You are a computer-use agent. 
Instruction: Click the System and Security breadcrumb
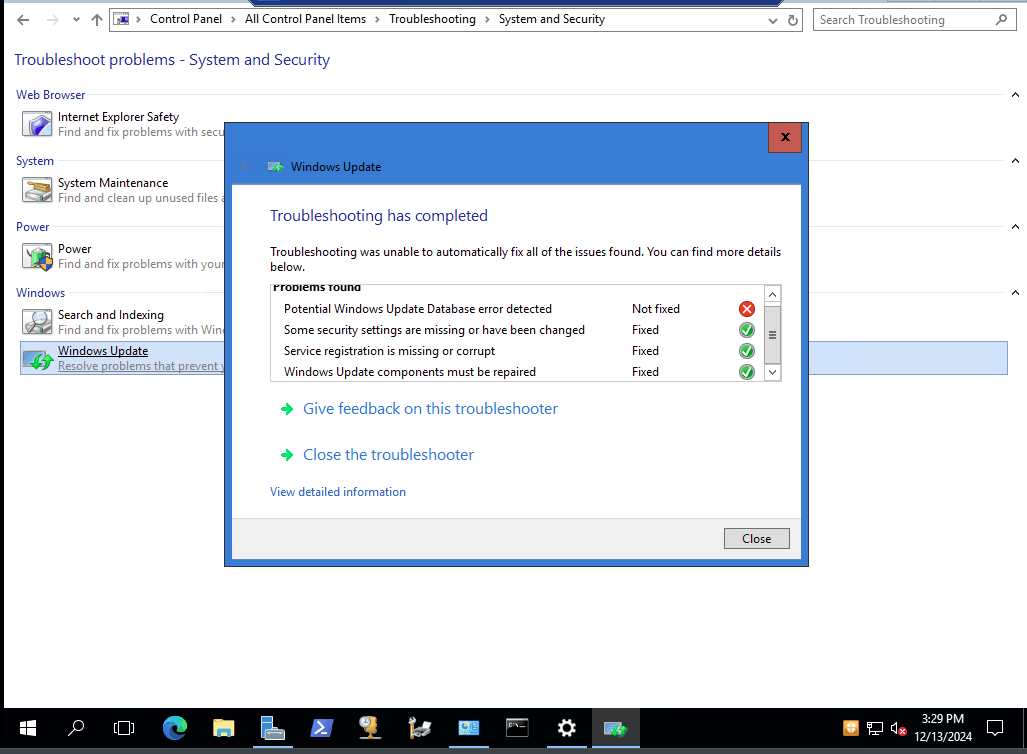click(551, 19)
